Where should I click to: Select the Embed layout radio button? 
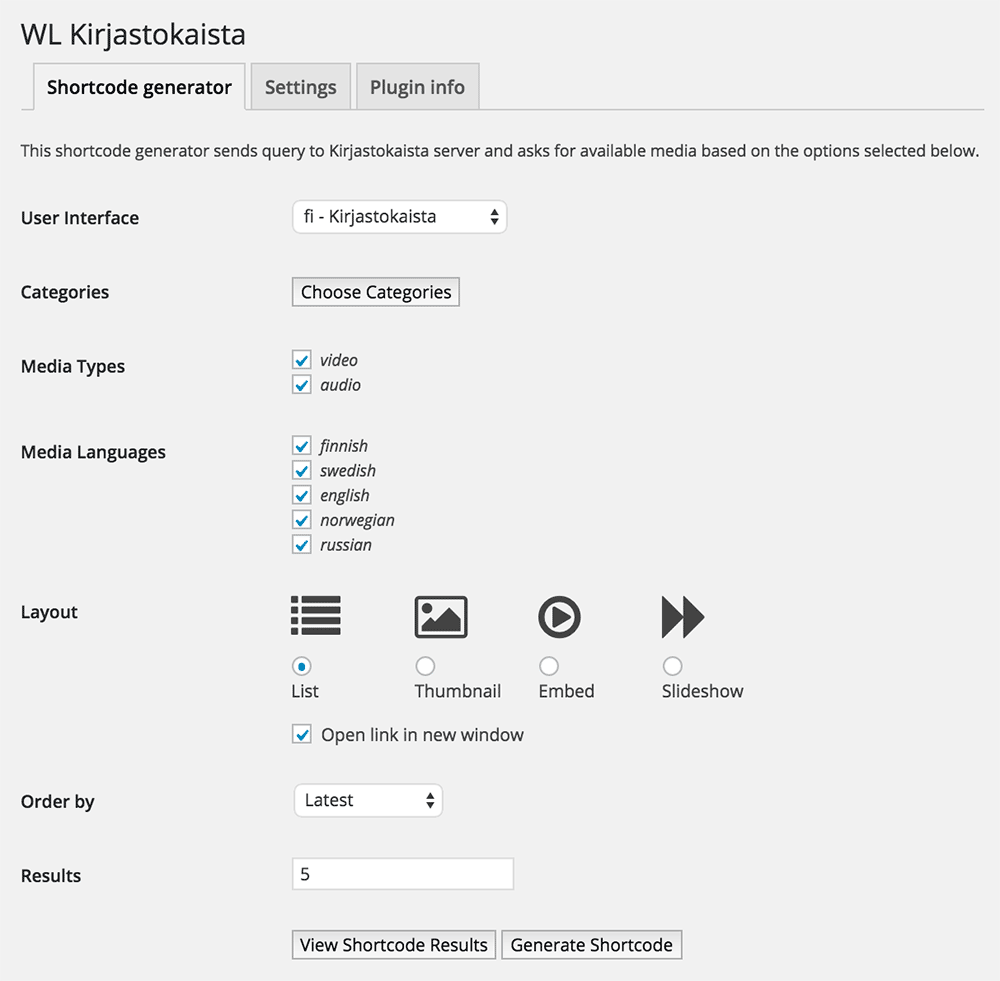tap(549, 666)
